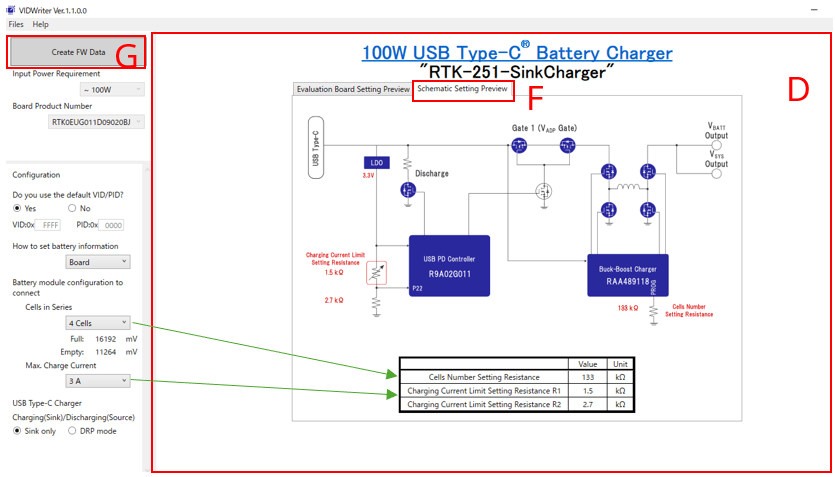The height and width of the screenshot is (477, 835).
Task: Click the PID hex input field
Action: [x=111, y=226]
